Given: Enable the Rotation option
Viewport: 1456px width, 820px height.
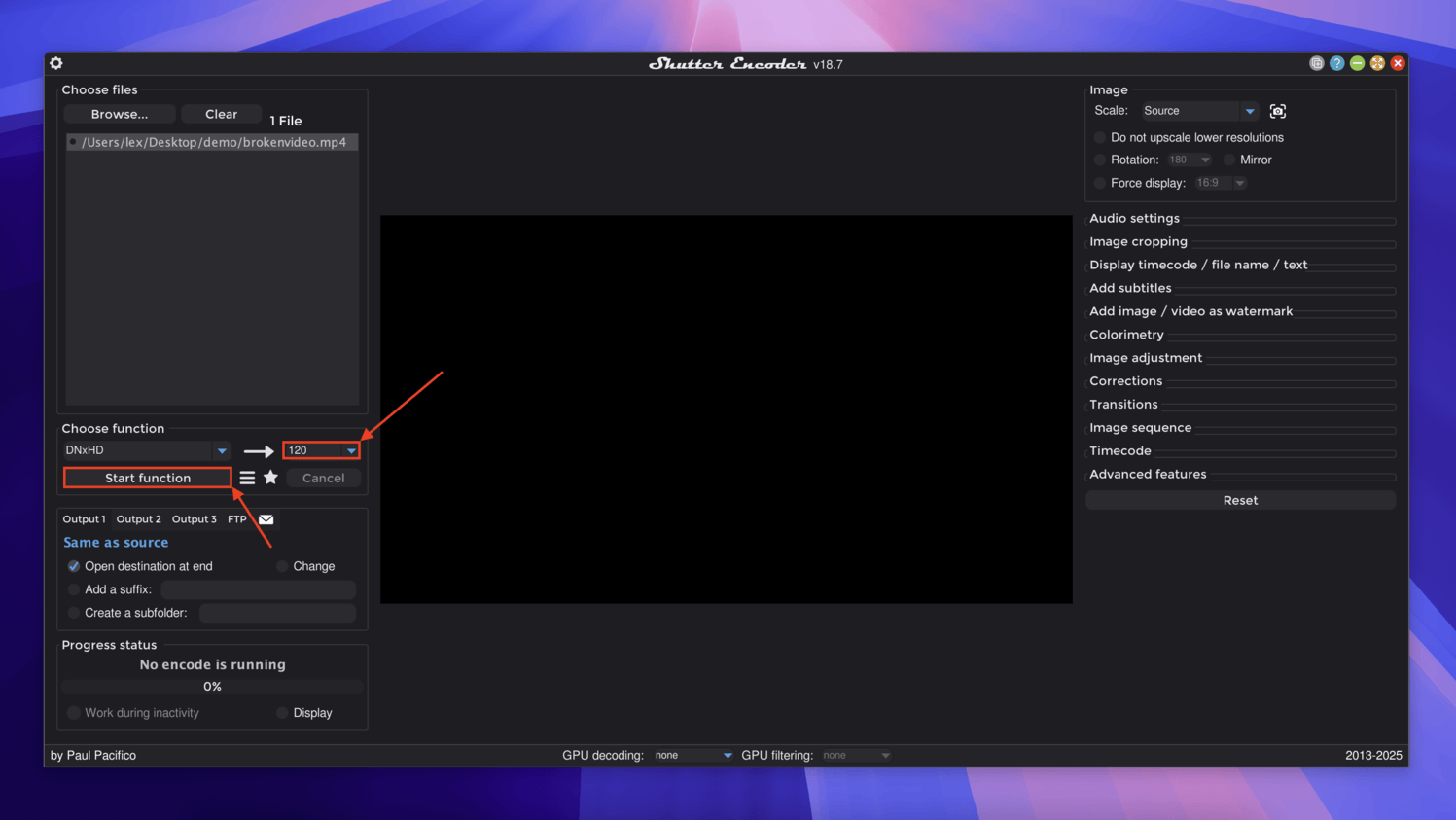Looking at the screenshot, I should pyautogui.click(x=1100, y=160).
